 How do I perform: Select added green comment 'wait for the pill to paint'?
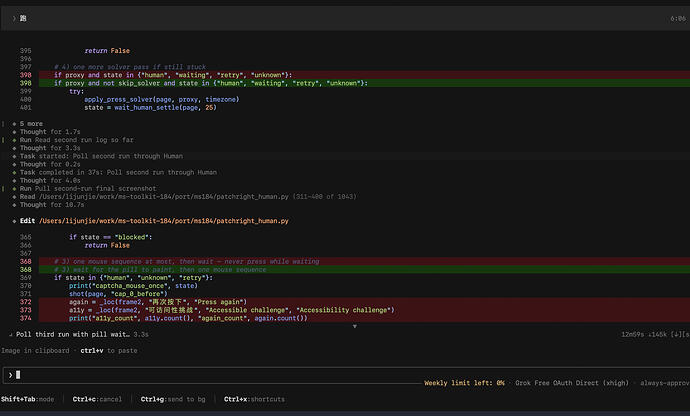[364, 269]
